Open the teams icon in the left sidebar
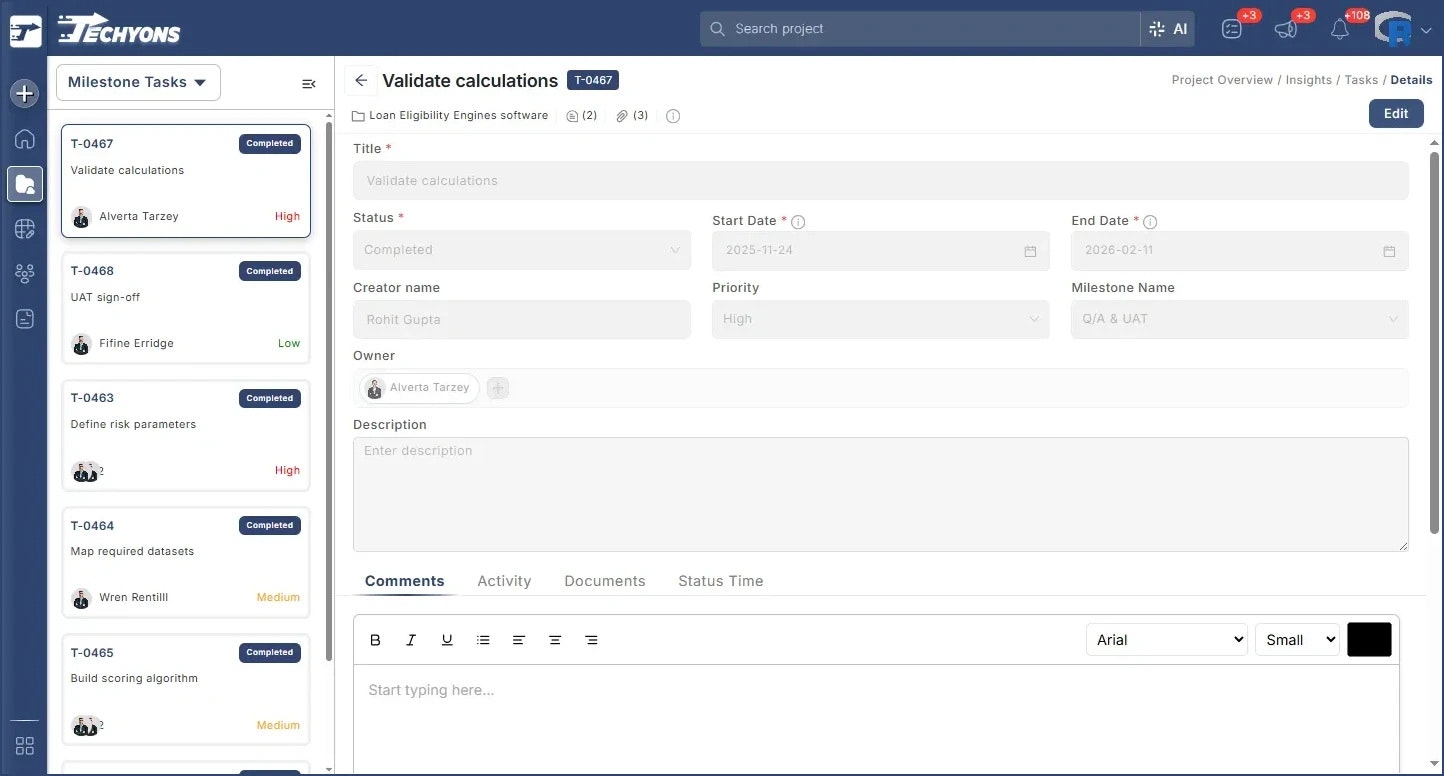 24,273
